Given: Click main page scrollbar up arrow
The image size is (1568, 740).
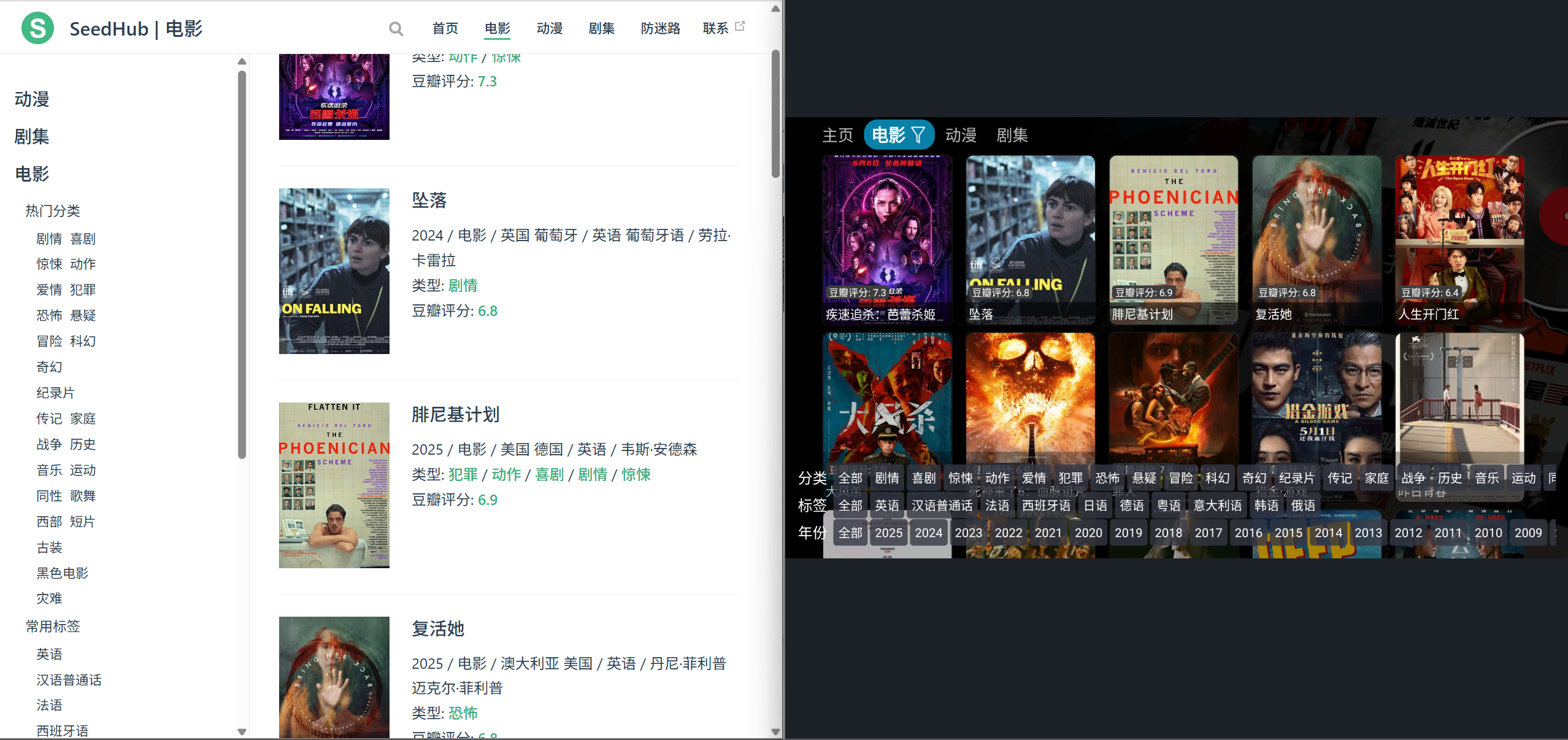Looking at the screenshot, I should point(775,9).
